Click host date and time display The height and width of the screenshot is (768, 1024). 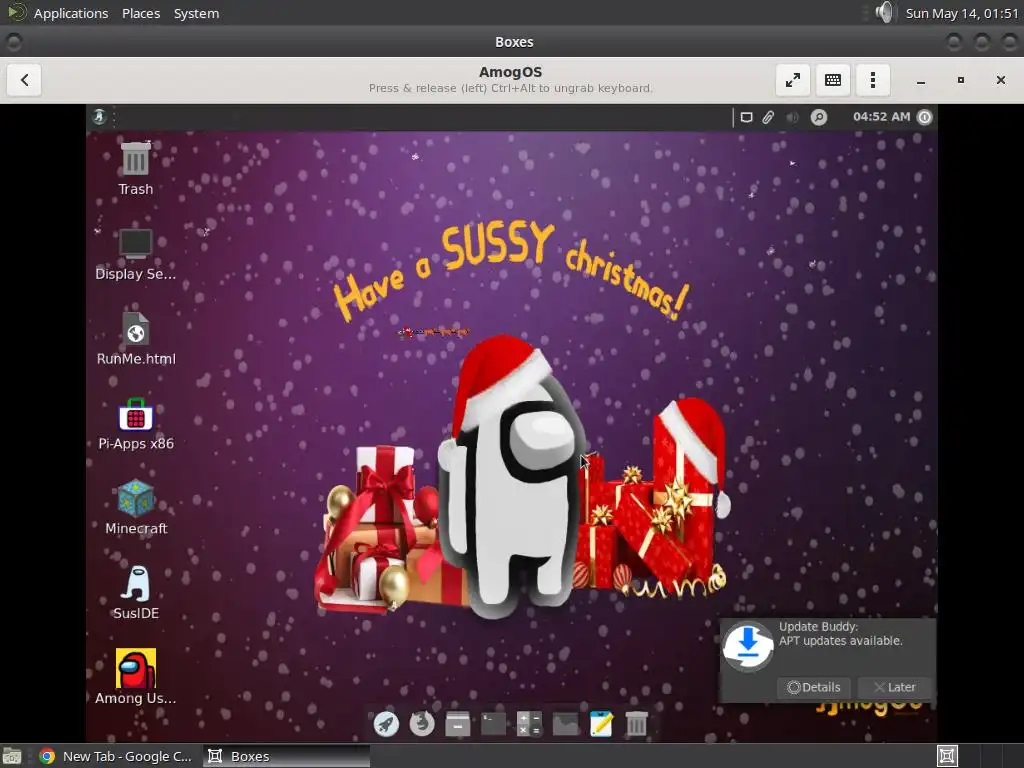pyautogui.click(x=961, y=13)
